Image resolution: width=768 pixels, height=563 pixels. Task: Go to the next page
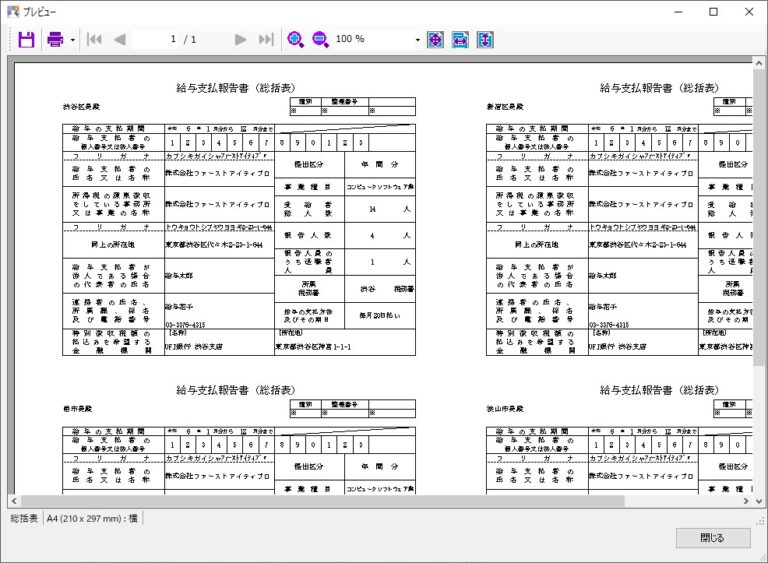point(240,39)
